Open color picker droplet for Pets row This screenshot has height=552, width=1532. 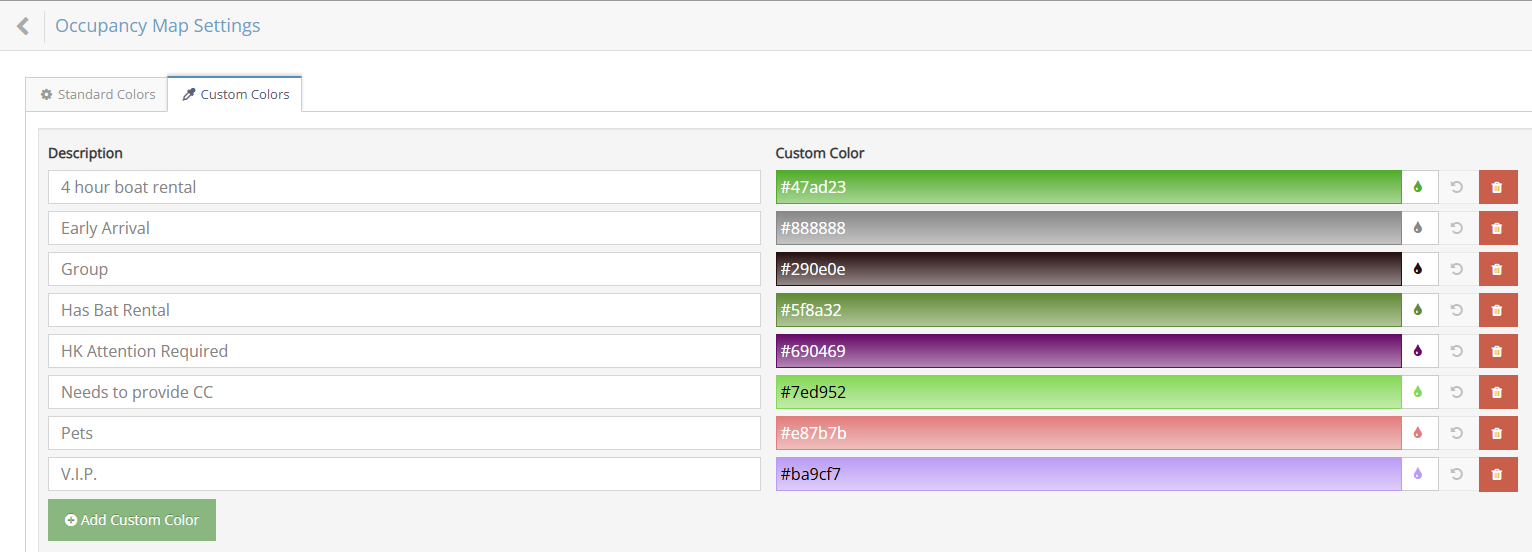(1418, 433)
